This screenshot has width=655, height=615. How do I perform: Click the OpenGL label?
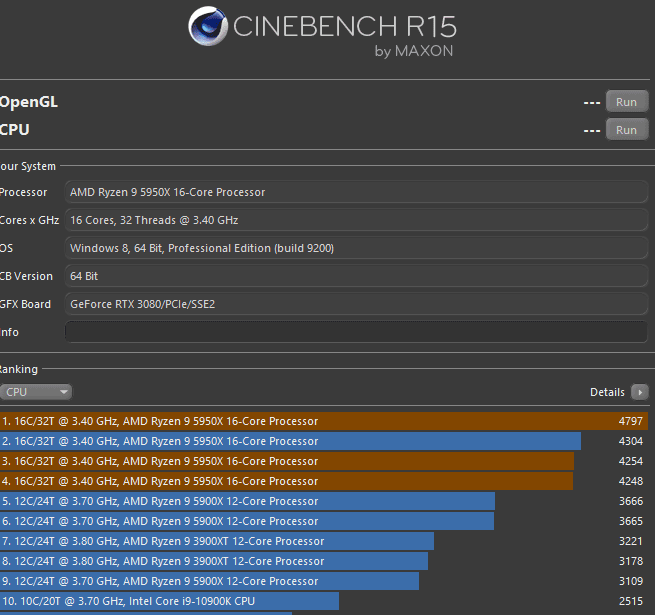[x=29, y=102]
